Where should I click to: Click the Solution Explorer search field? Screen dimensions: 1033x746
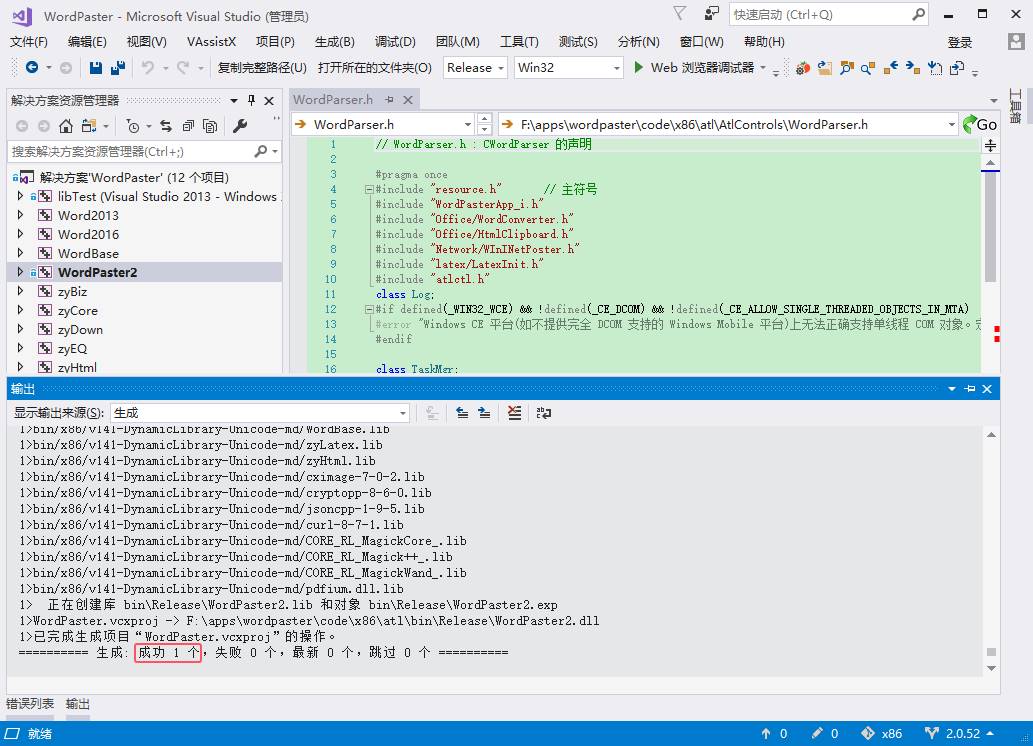click(130, 151)
